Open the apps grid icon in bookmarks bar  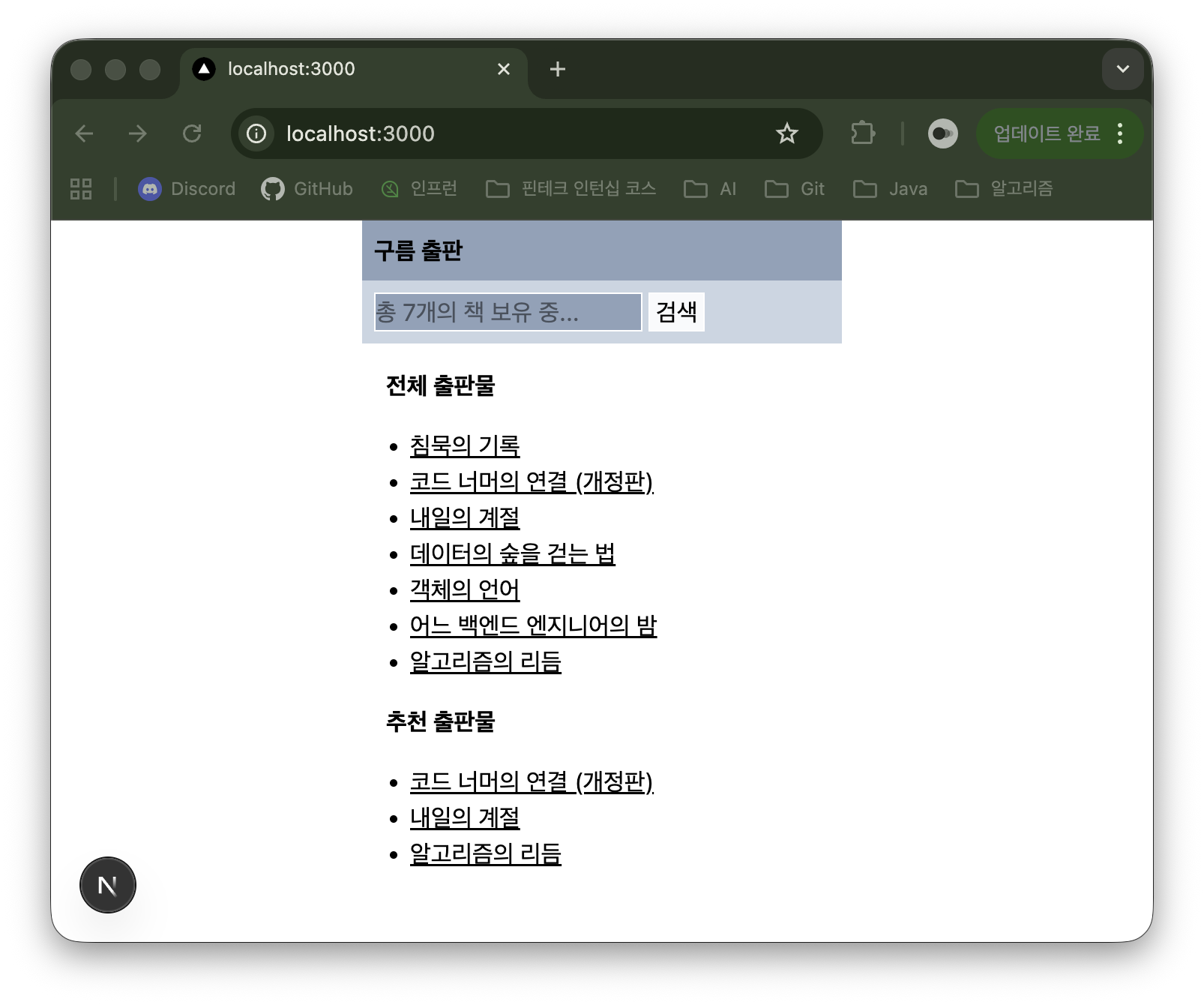[x=81, y=189]
